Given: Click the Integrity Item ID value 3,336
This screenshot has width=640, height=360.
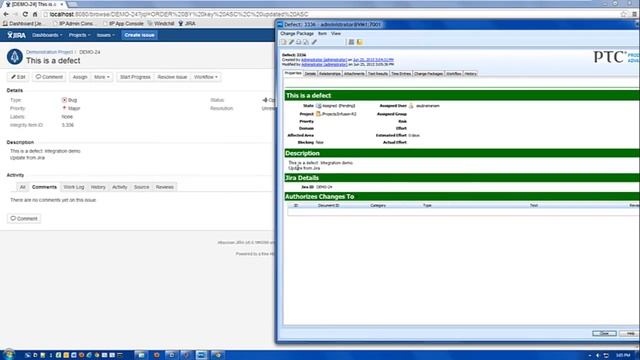Looking at the screenshot, I should tap(68, 125).
